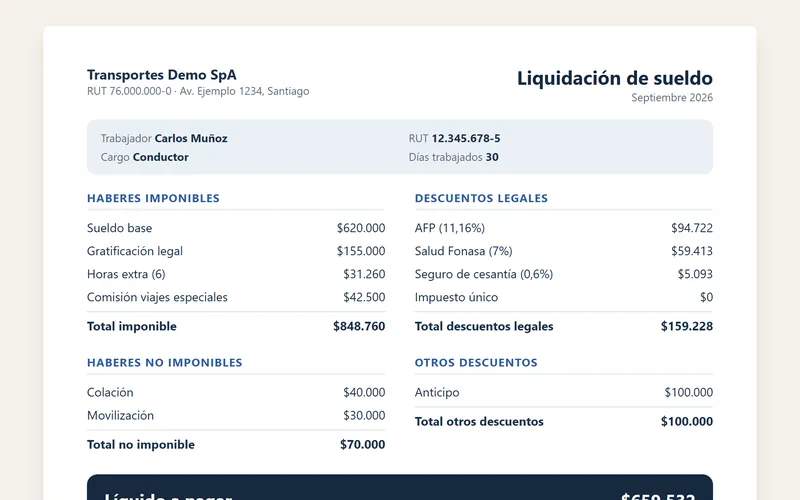Select the Salud Fonasa (7%) label
The image size is (800, 500).
point(463,251)
